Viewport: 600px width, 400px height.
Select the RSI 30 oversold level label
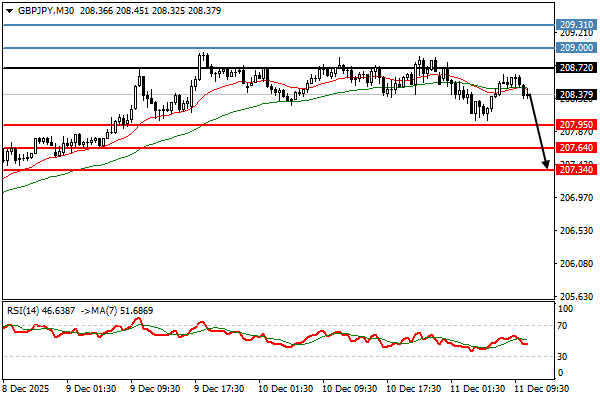pos(563,357)
